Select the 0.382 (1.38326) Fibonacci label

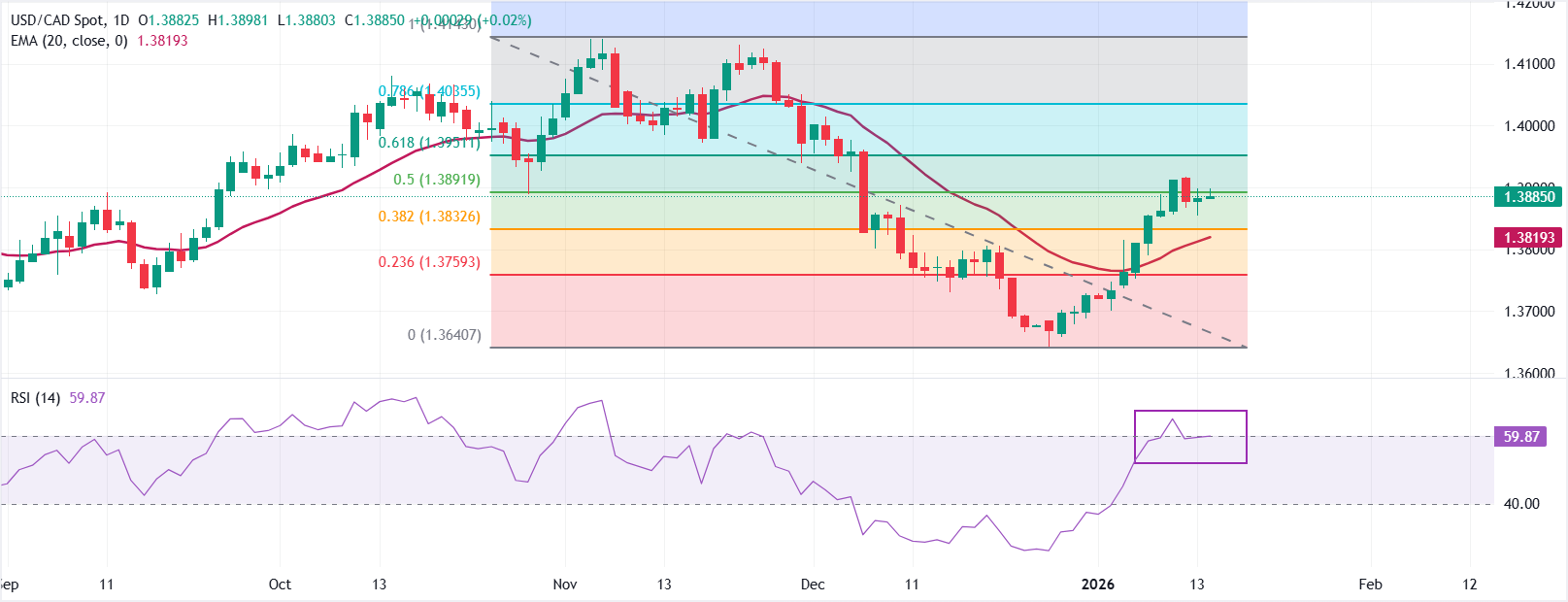click(x=429, y=217)
